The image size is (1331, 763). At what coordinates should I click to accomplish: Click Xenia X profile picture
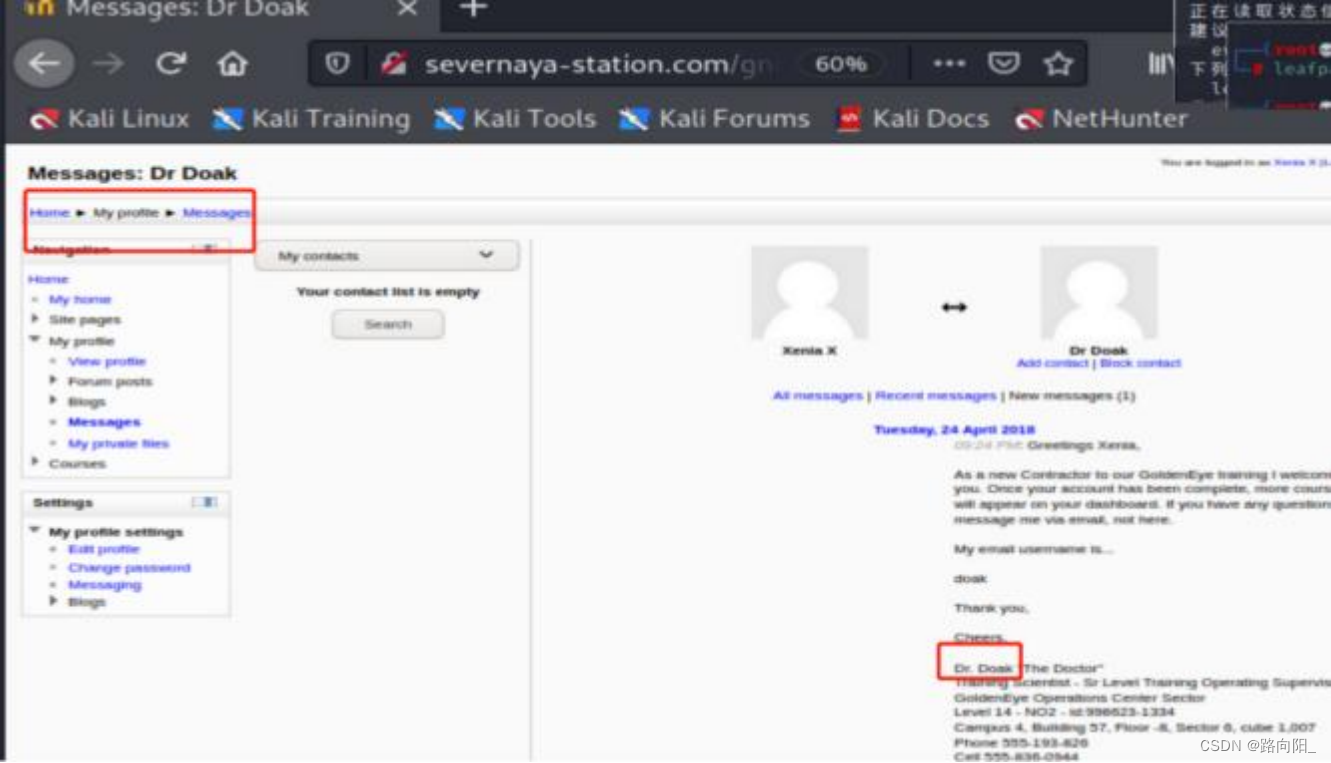point(809,293)
